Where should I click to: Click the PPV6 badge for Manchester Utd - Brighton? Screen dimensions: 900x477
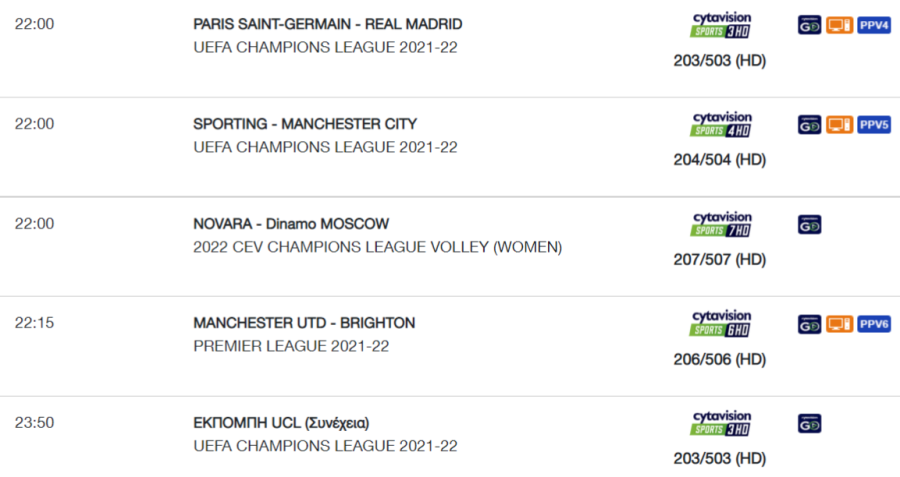(x=874, y=324)
